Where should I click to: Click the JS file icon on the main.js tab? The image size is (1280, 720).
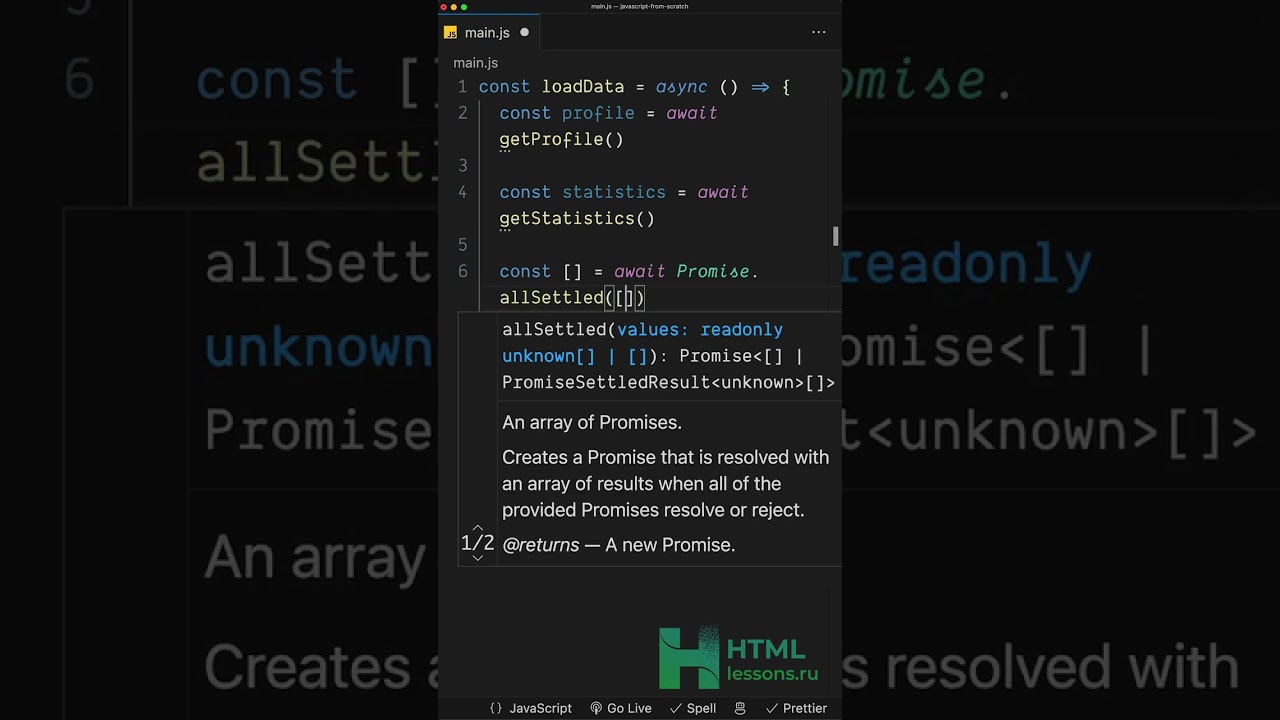(x=450, y=33)
